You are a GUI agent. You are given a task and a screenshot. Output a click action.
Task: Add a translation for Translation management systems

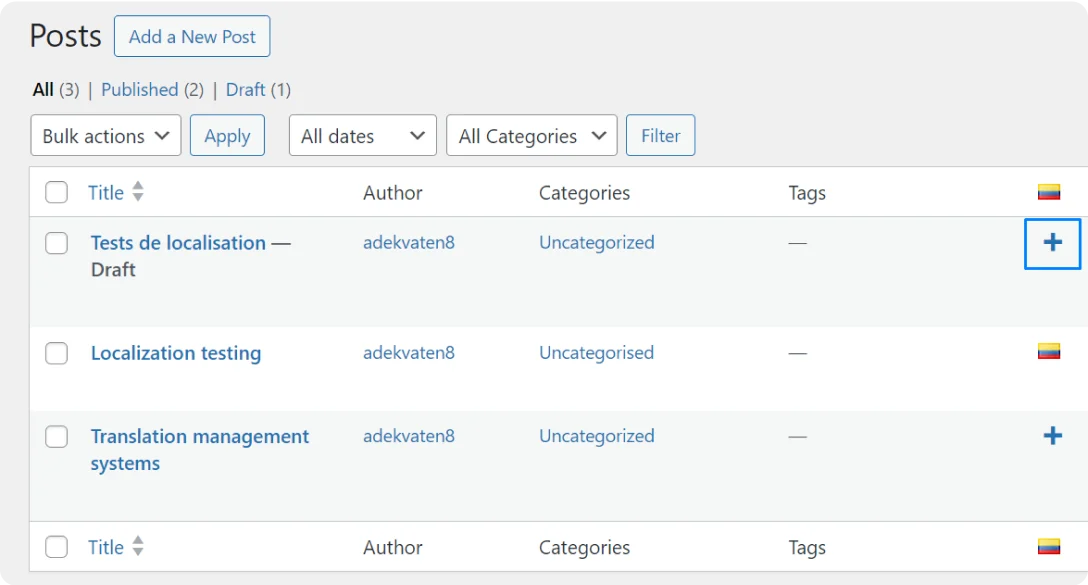tap(1052, 436)
